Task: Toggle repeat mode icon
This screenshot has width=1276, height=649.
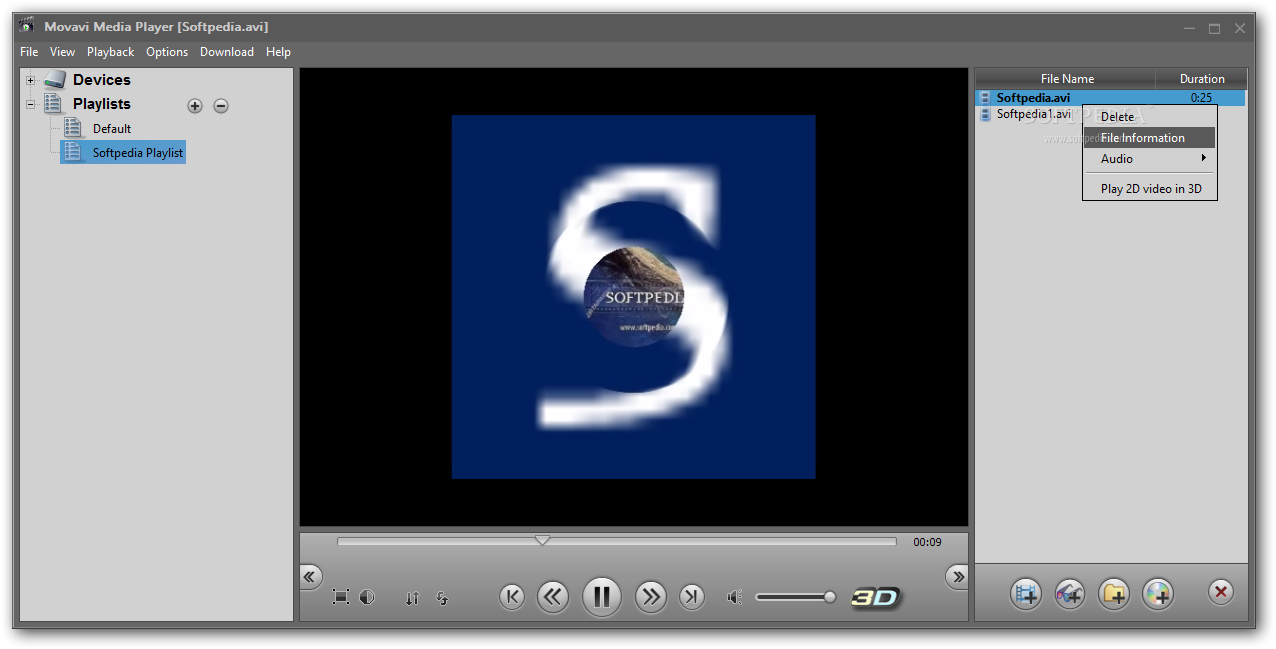Action: coord(442,598)
